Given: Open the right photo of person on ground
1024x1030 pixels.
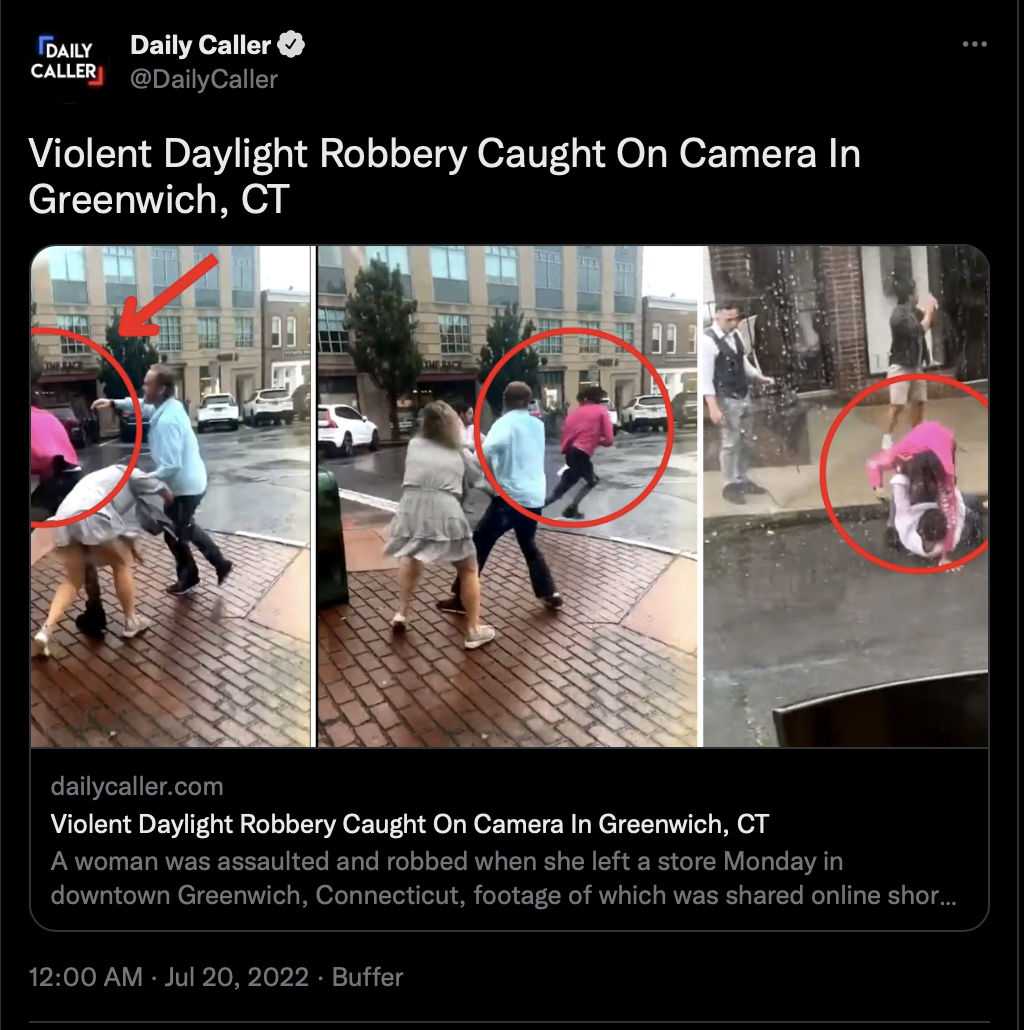Looking at the screenshot, I should (x=846, y=496).
